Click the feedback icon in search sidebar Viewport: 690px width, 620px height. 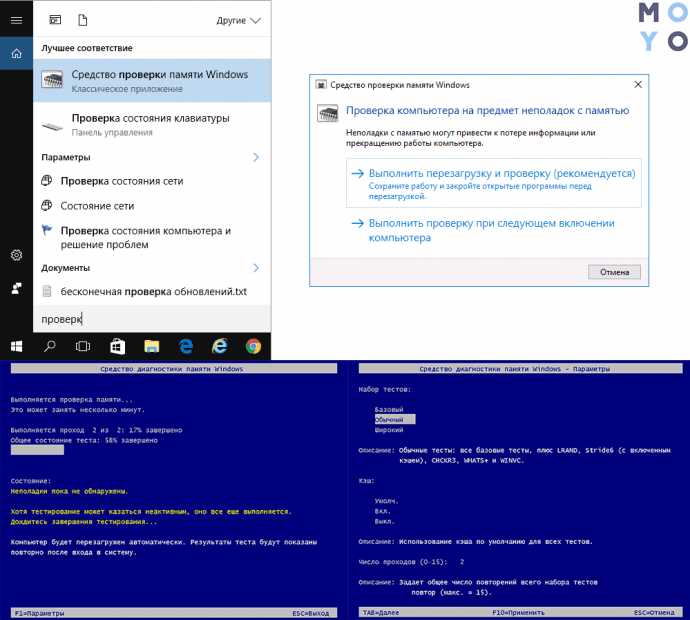(16, 289)
